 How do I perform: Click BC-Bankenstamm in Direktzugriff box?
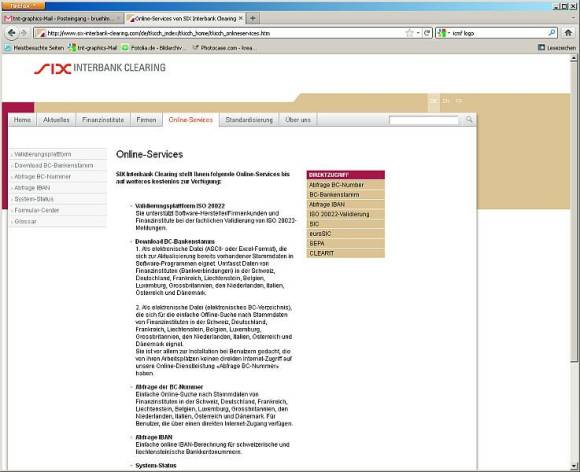pyautogui.click(x=345, y=195)
